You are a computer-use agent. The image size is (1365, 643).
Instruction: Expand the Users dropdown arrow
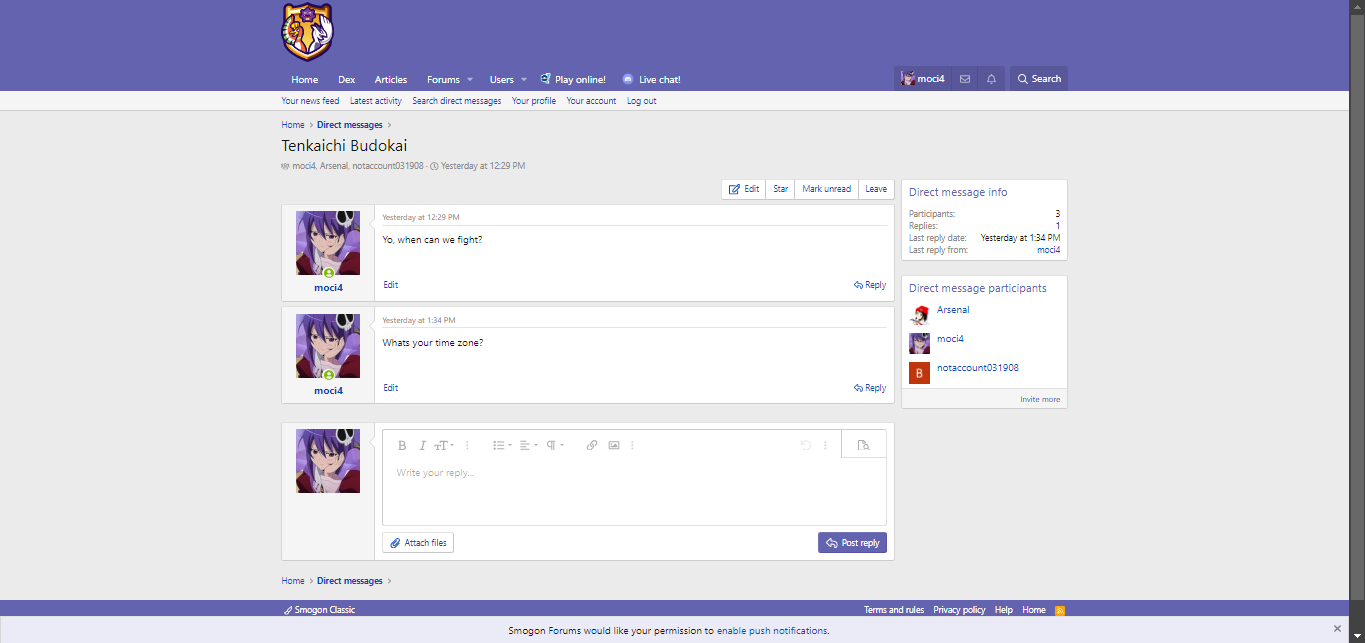[524, 80]
